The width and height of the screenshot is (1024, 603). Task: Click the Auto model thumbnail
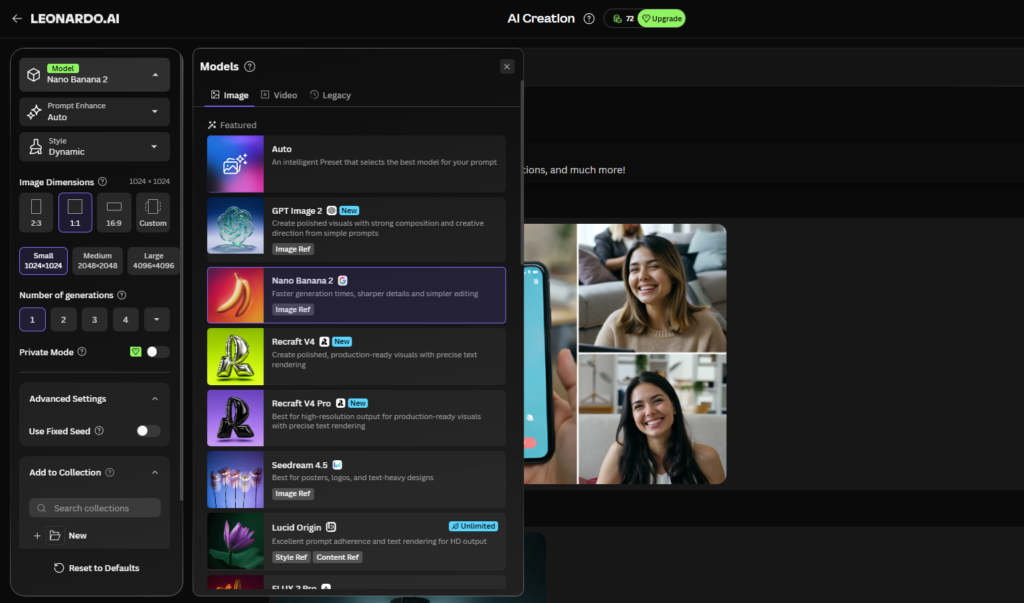(235, 164)
